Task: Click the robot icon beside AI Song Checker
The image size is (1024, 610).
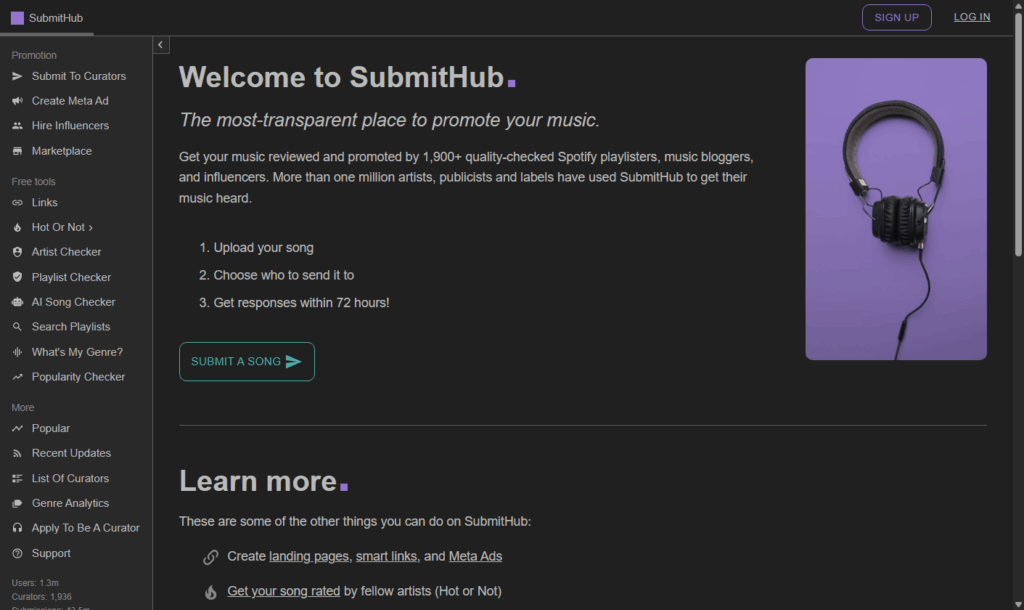Action: 17,302
